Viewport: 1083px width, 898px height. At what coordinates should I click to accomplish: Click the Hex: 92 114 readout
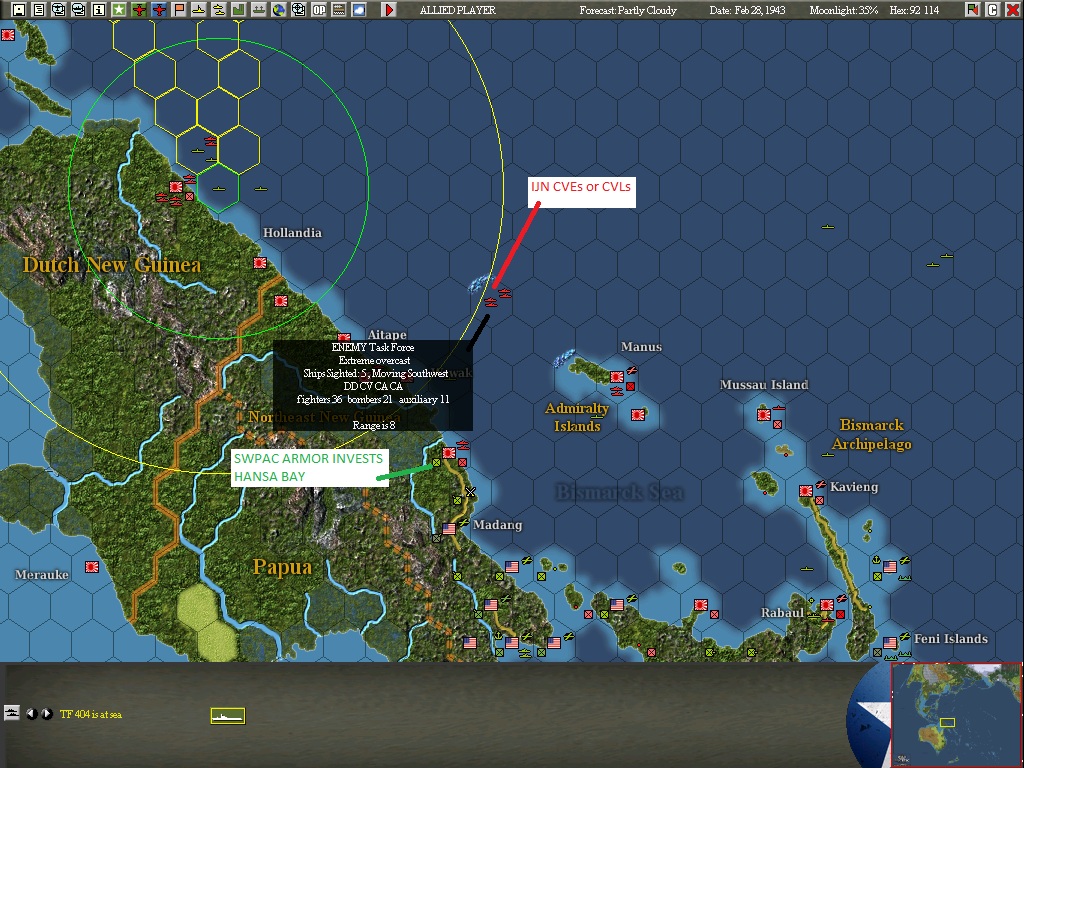pyautogui.click(x=914, y=10)
